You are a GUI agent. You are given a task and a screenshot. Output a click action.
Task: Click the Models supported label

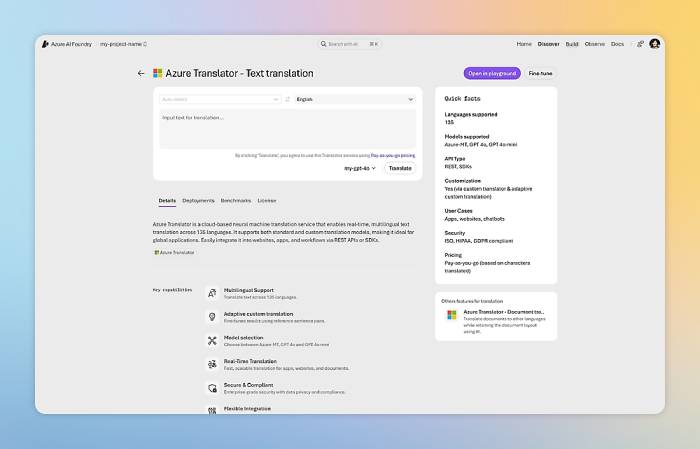[467, 137]
